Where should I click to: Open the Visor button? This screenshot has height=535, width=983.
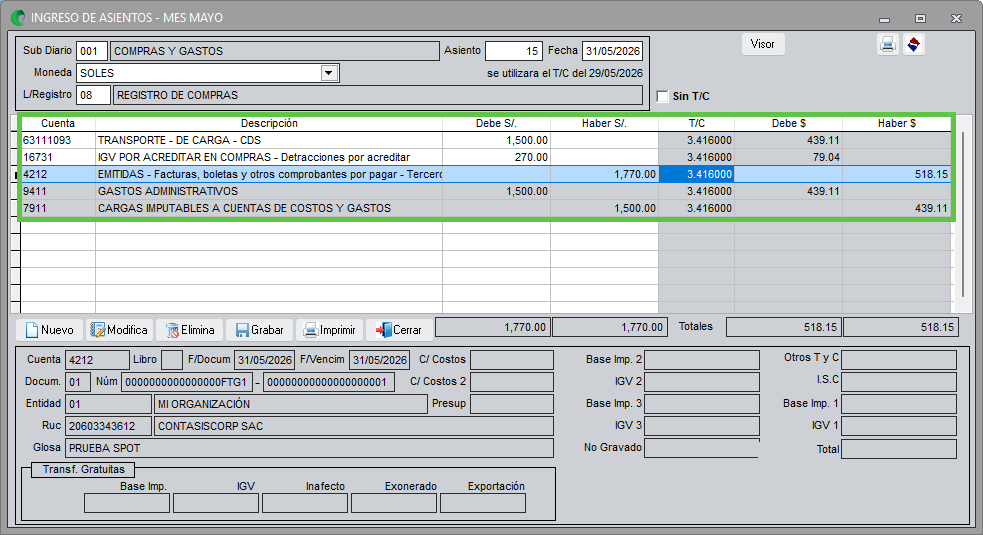click(763, 44)
